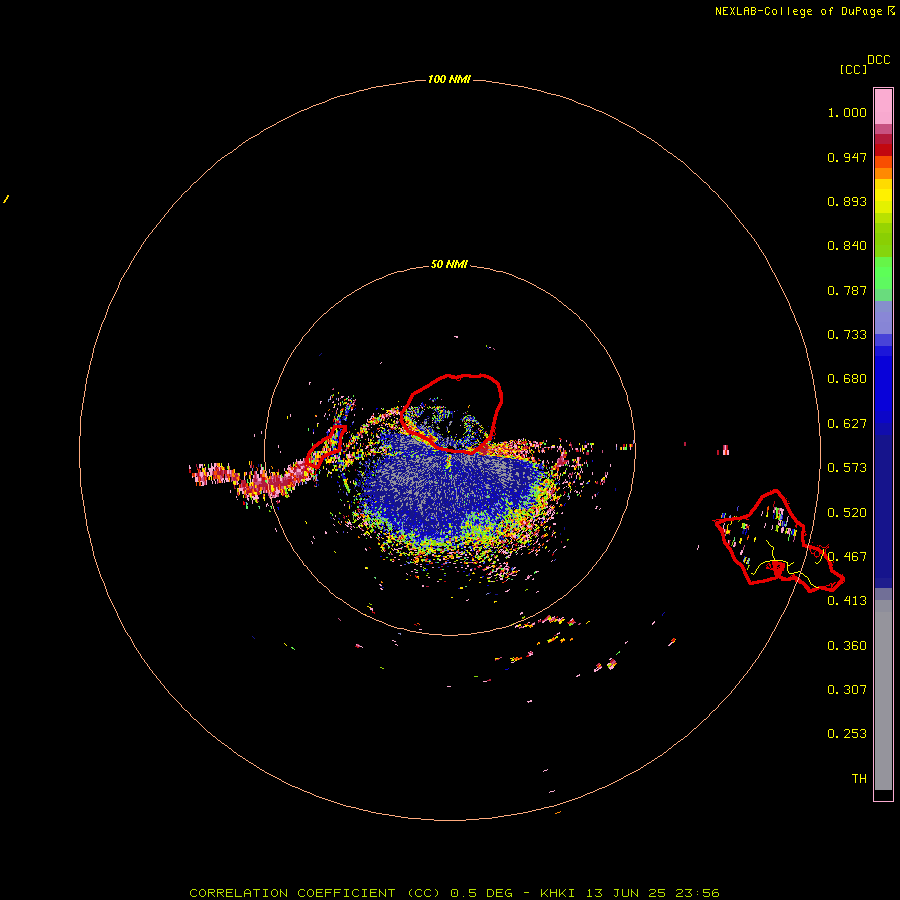Screen dimensions: 900x900
Task: Pick the light pink swatch at the top of the color scale
Action: point(883,107)
